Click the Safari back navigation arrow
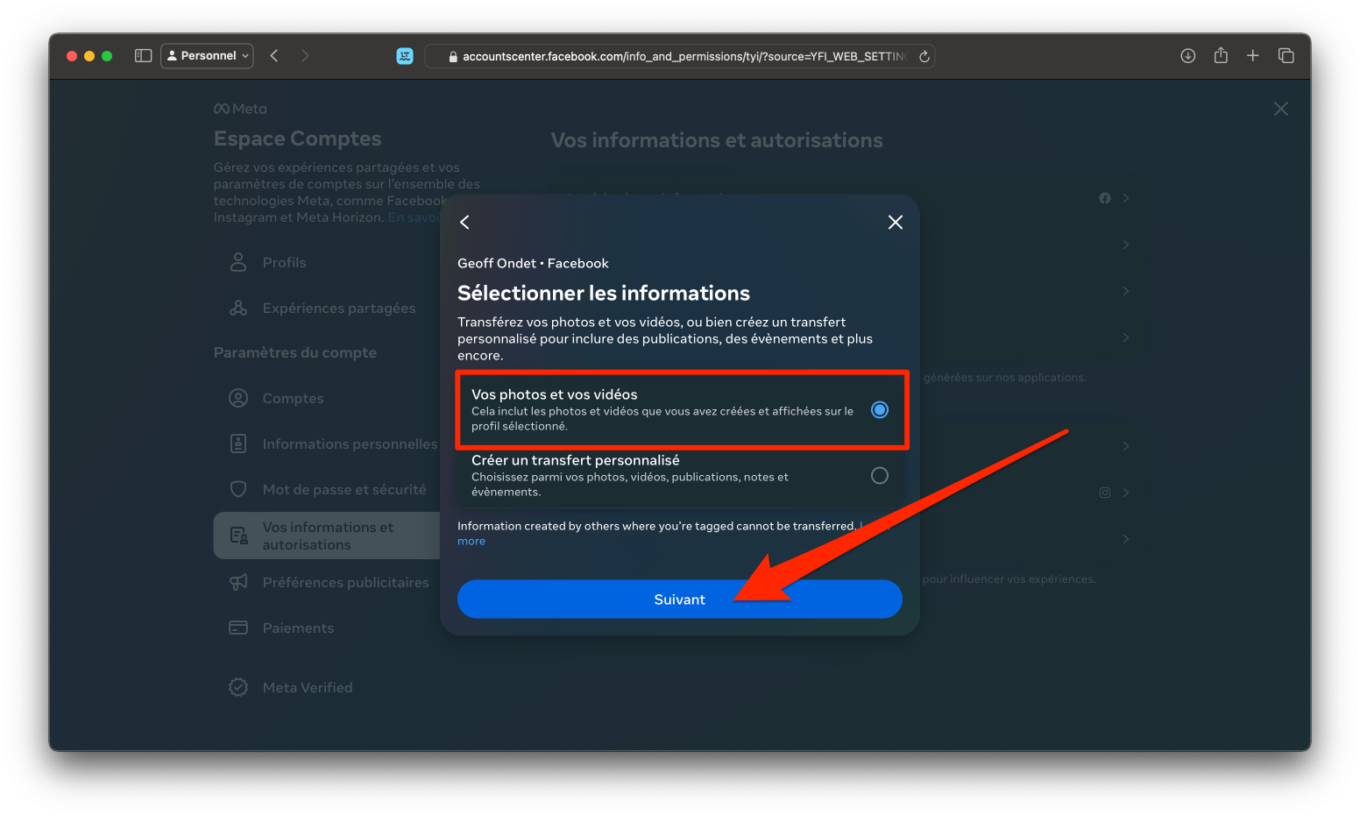 coord(274,56)
